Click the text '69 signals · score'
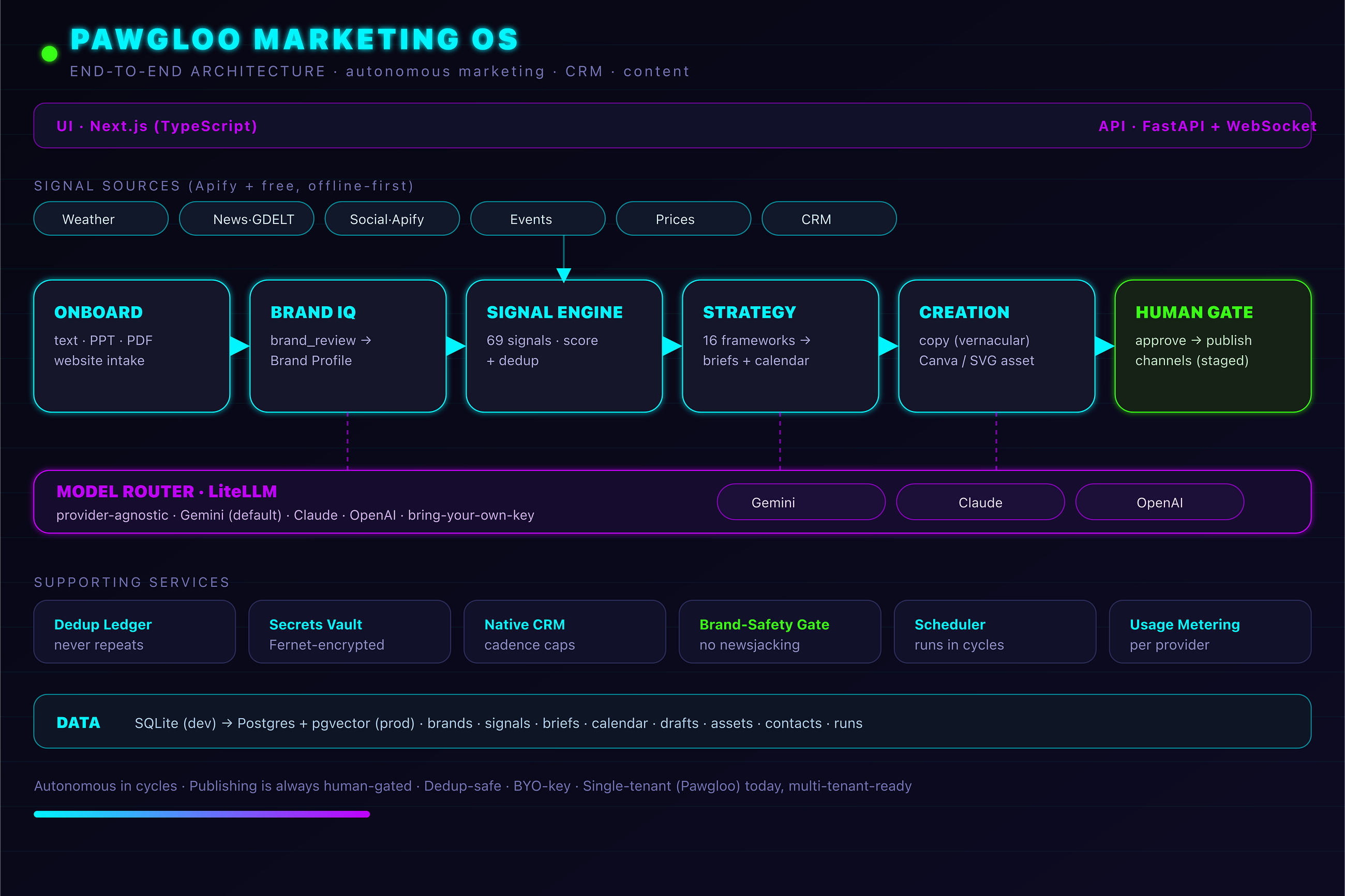The width and height of the screenshot is (1345, 896). (x=542, y=341)
